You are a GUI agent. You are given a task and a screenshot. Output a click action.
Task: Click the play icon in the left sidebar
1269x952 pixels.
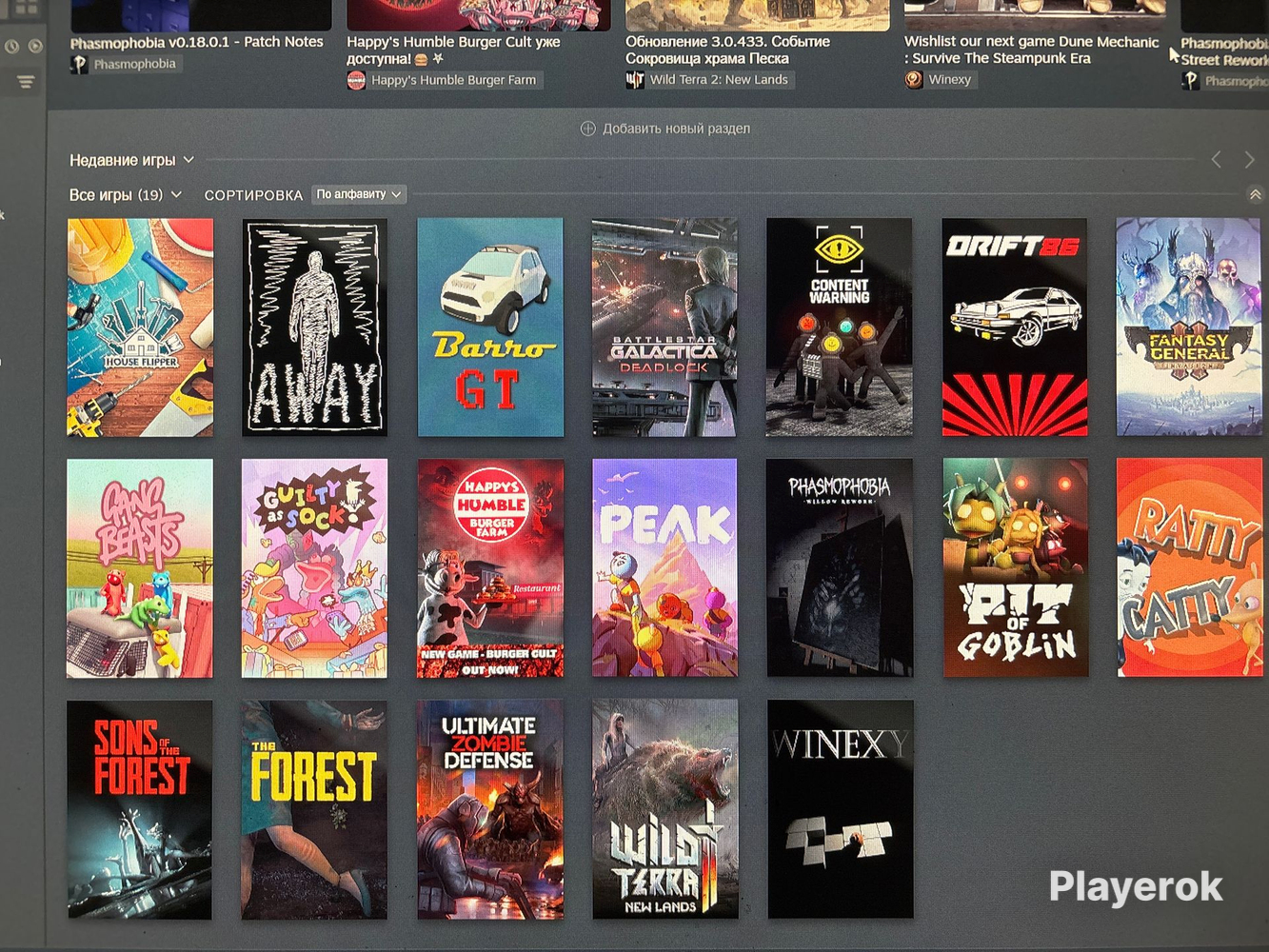[x=35, y=46]
